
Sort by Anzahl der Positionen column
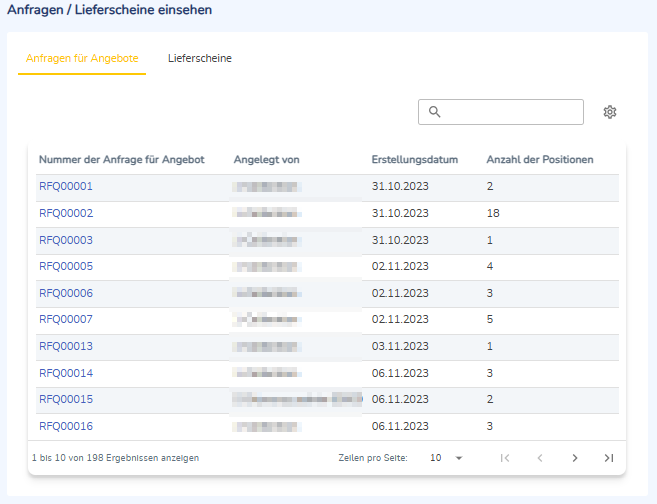tap(540, 160)
